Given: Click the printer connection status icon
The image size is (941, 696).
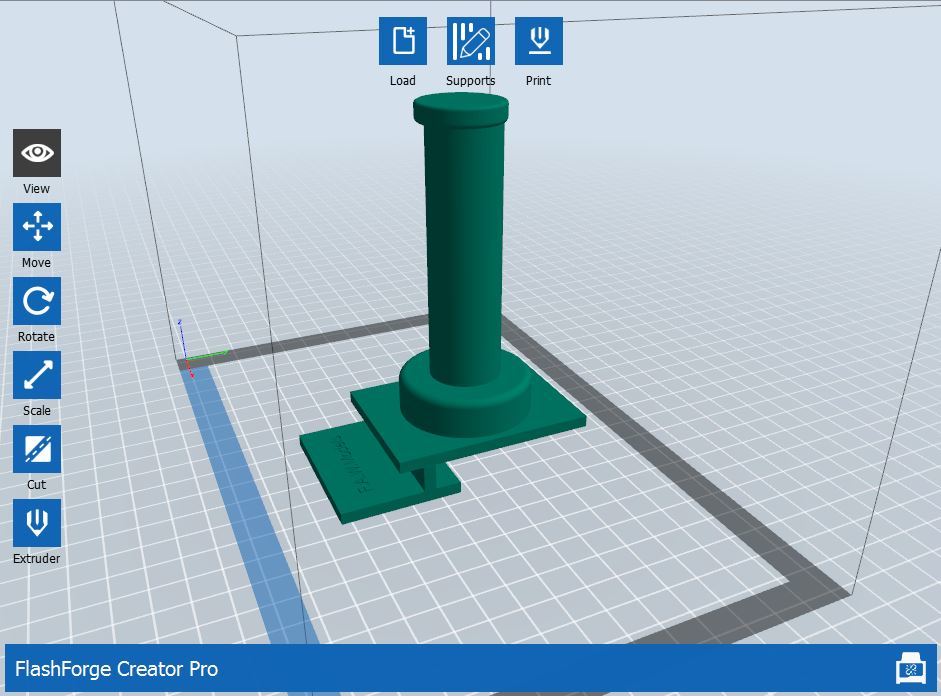Looking at the screenshot, I should click(x=911, y=668).
